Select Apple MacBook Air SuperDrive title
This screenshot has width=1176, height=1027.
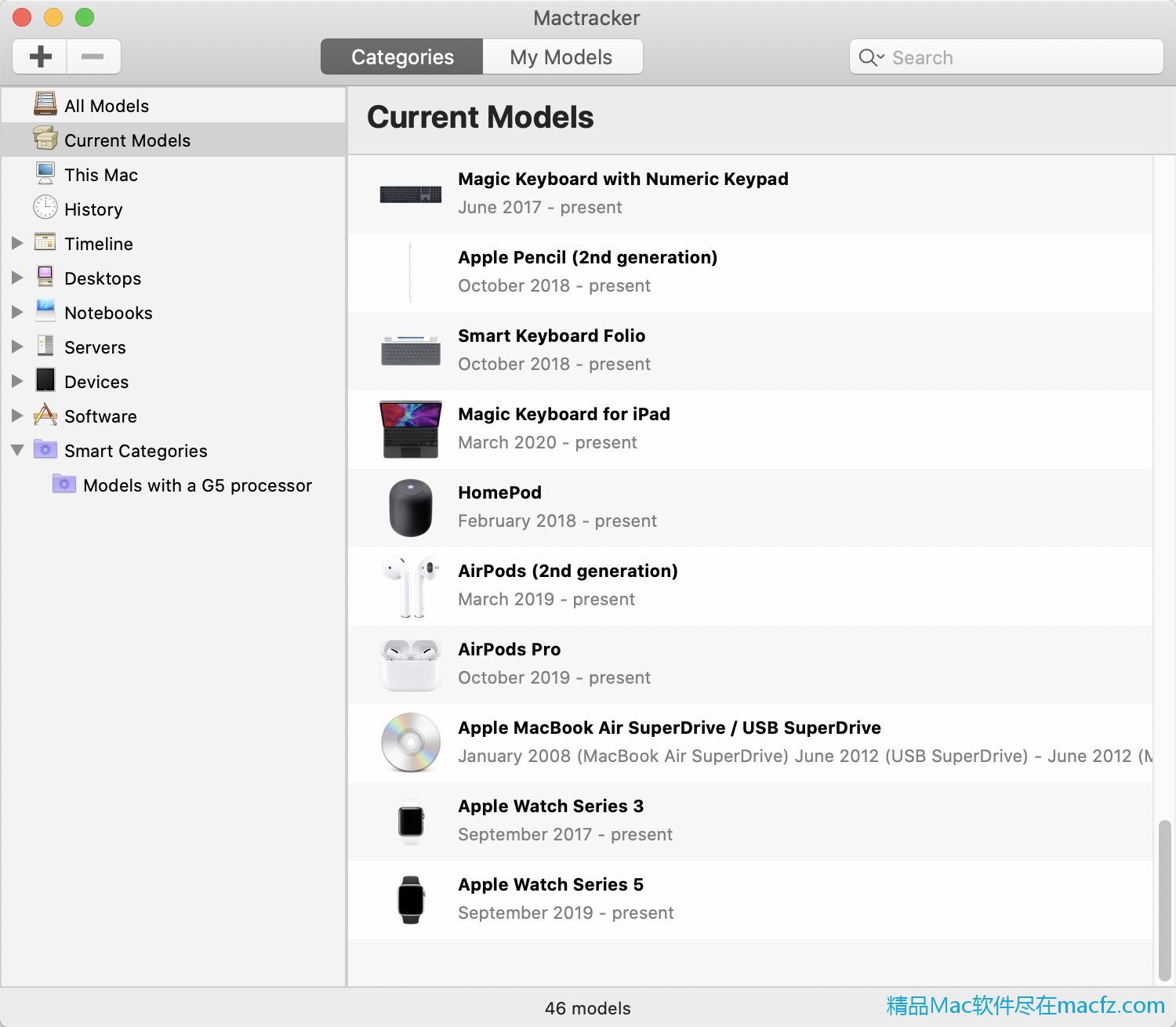(x=670, y=728)
